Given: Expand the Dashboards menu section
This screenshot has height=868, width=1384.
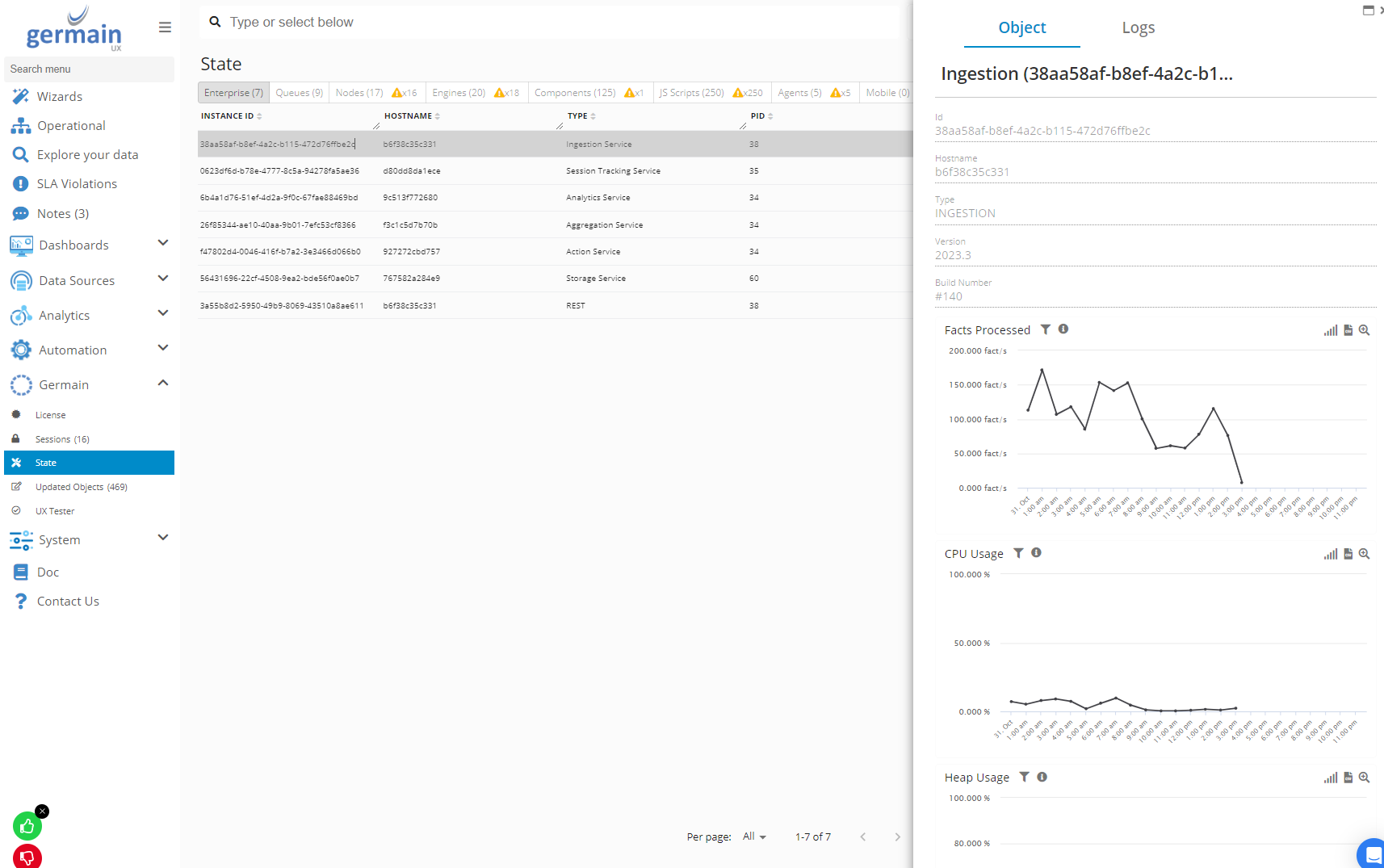Looking at the screenshot, I should pos(162,244).
